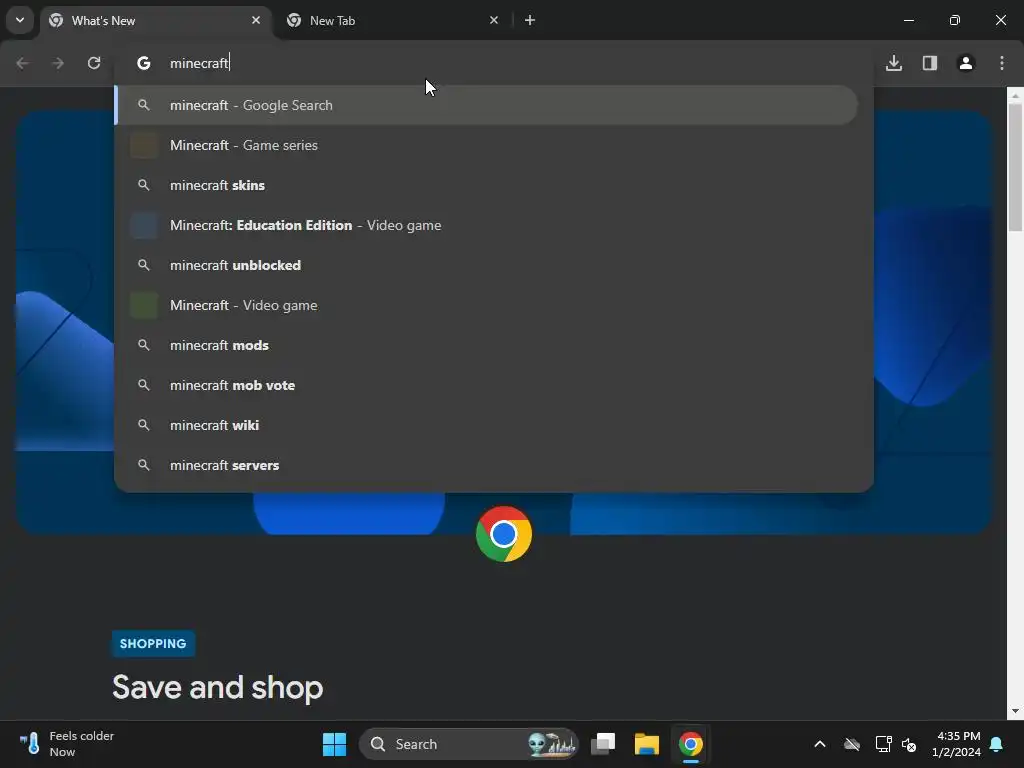Image resolution: width=1024 pixels, height=768 pixels.
Task: Click thumbnail for Minecraft Video game
Action: pyautogui.click(x=144, y=305)
